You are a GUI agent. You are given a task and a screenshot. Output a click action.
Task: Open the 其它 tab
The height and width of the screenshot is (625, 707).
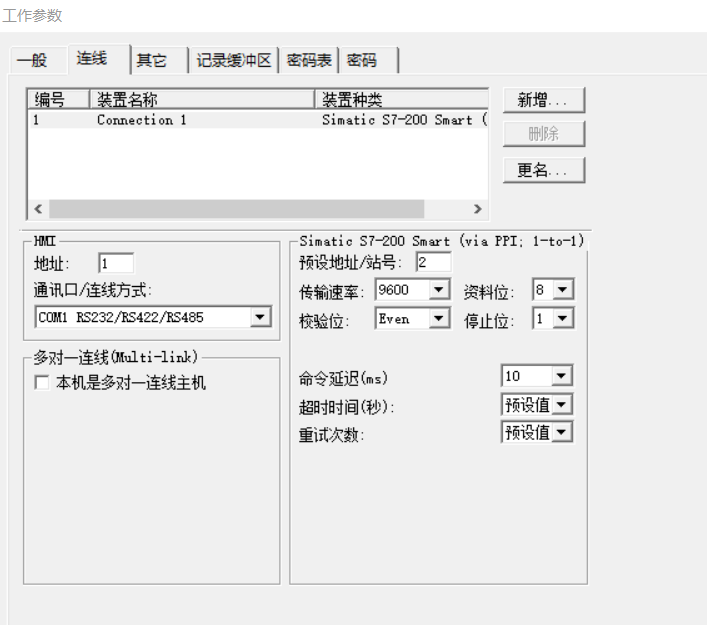[x=152, y=60]
